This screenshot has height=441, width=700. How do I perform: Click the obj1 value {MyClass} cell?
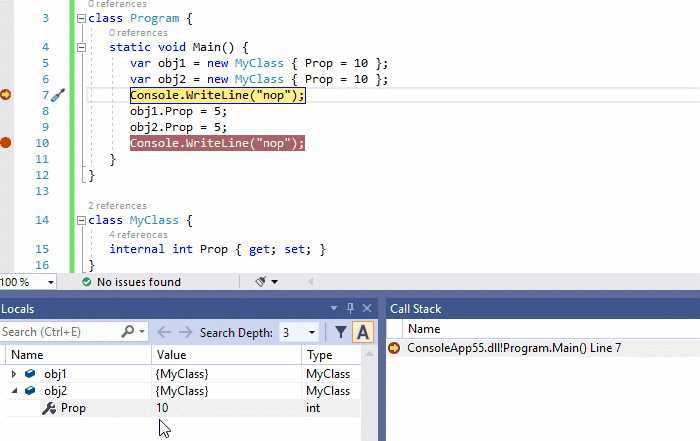pyautogui.click(x=227, y=374)
